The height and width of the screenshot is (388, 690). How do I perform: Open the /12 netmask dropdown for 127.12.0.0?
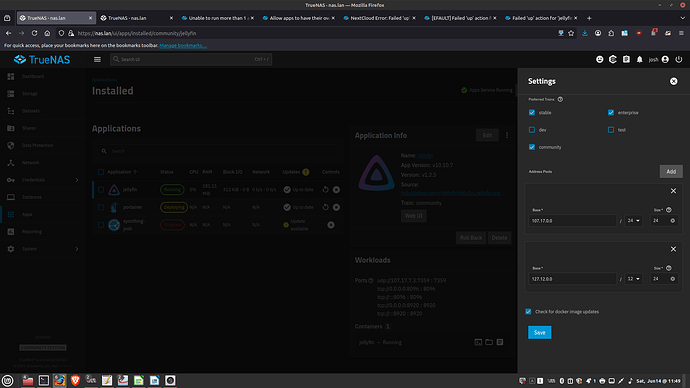pos(633,278)
